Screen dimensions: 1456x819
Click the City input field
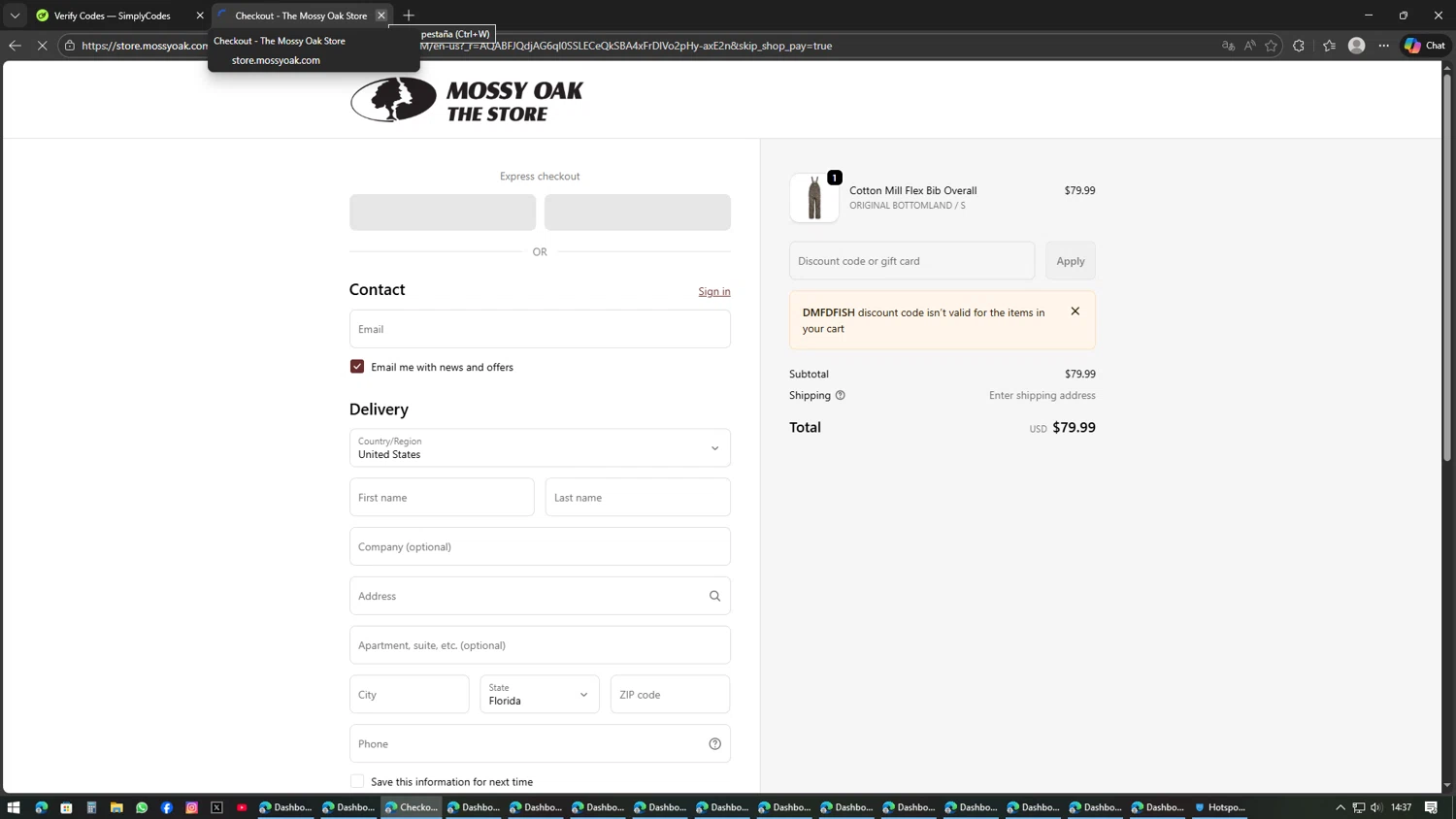pyautogui.click(x=410, y=695)
